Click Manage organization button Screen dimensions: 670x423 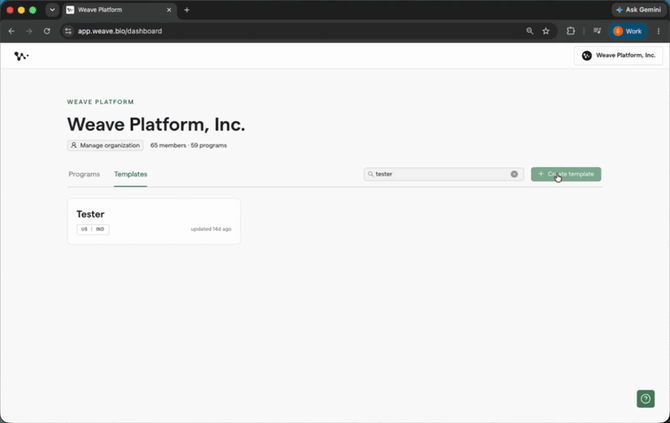[x=105, y=145]
